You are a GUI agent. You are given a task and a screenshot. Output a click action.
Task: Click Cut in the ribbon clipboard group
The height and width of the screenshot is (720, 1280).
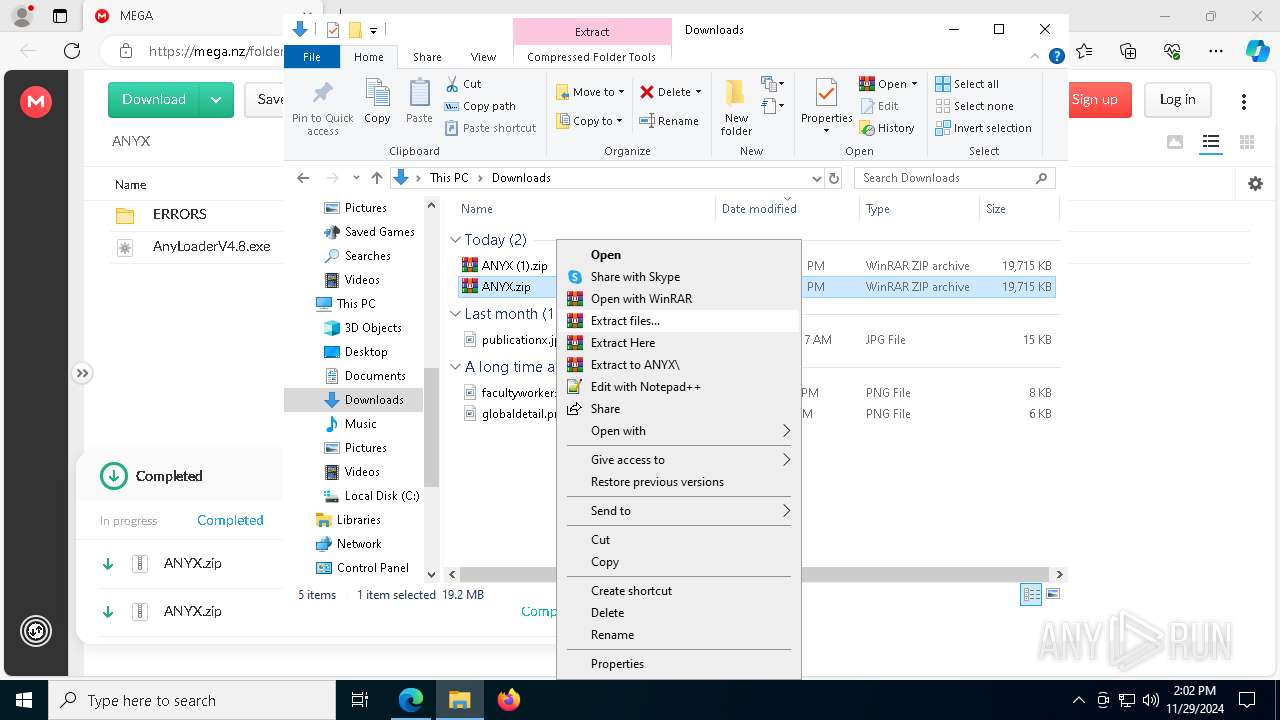[463, 84]
